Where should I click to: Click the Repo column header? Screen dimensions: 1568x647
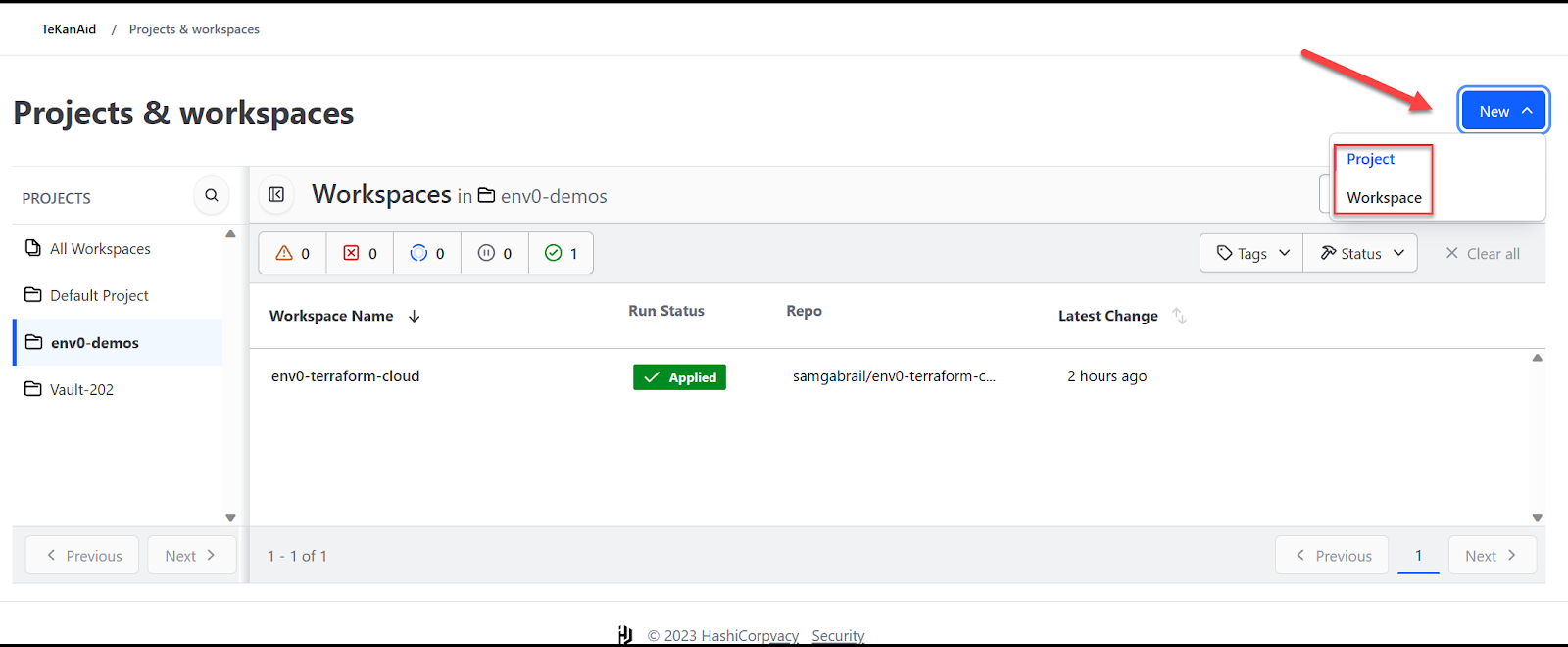pyautogui.click(x=804, y=311)
